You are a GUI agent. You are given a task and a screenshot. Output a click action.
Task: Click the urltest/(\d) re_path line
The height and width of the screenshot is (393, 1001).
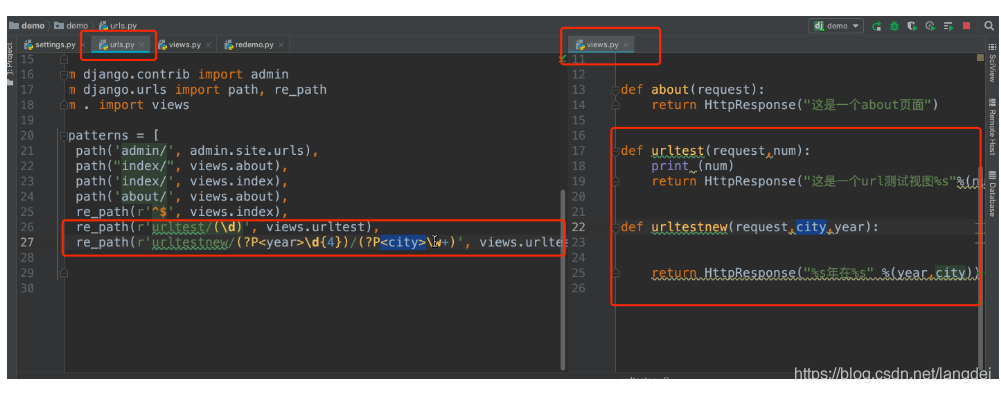(227, 227)
